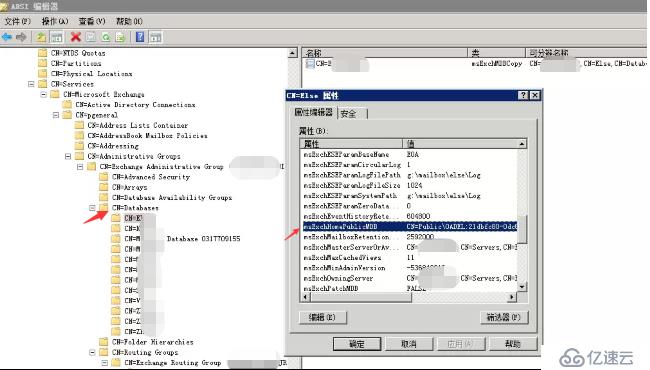Image resolution: width=650 pixels, height=370 pixels.
Task: Select the CN=Databases tree item
Action: [x=136, y=208]
